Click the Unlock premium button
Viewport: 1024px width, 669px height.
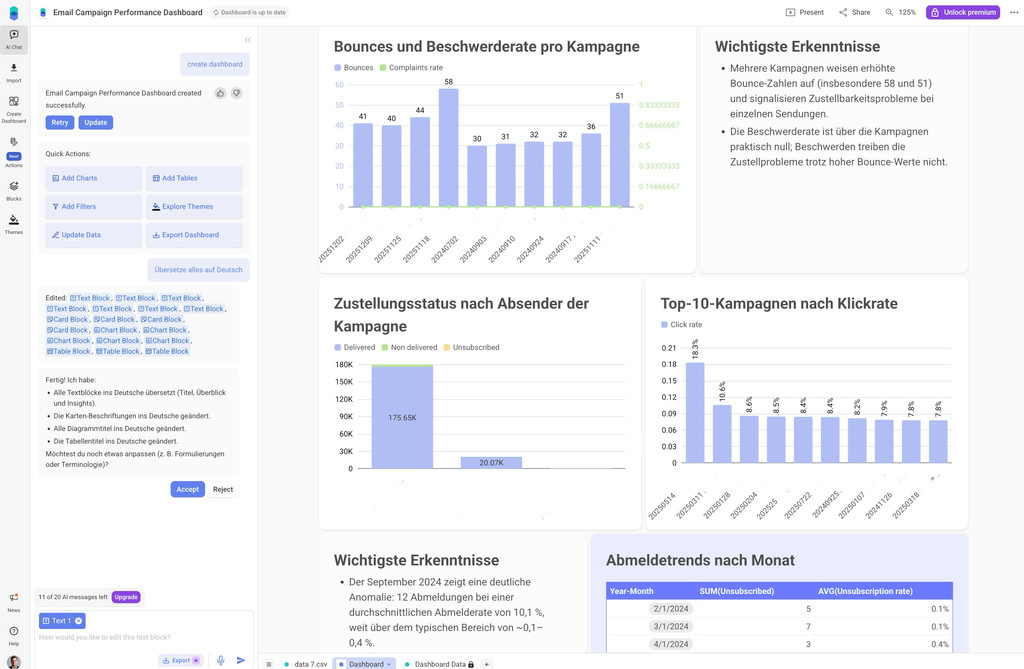[x=962, y=12]
